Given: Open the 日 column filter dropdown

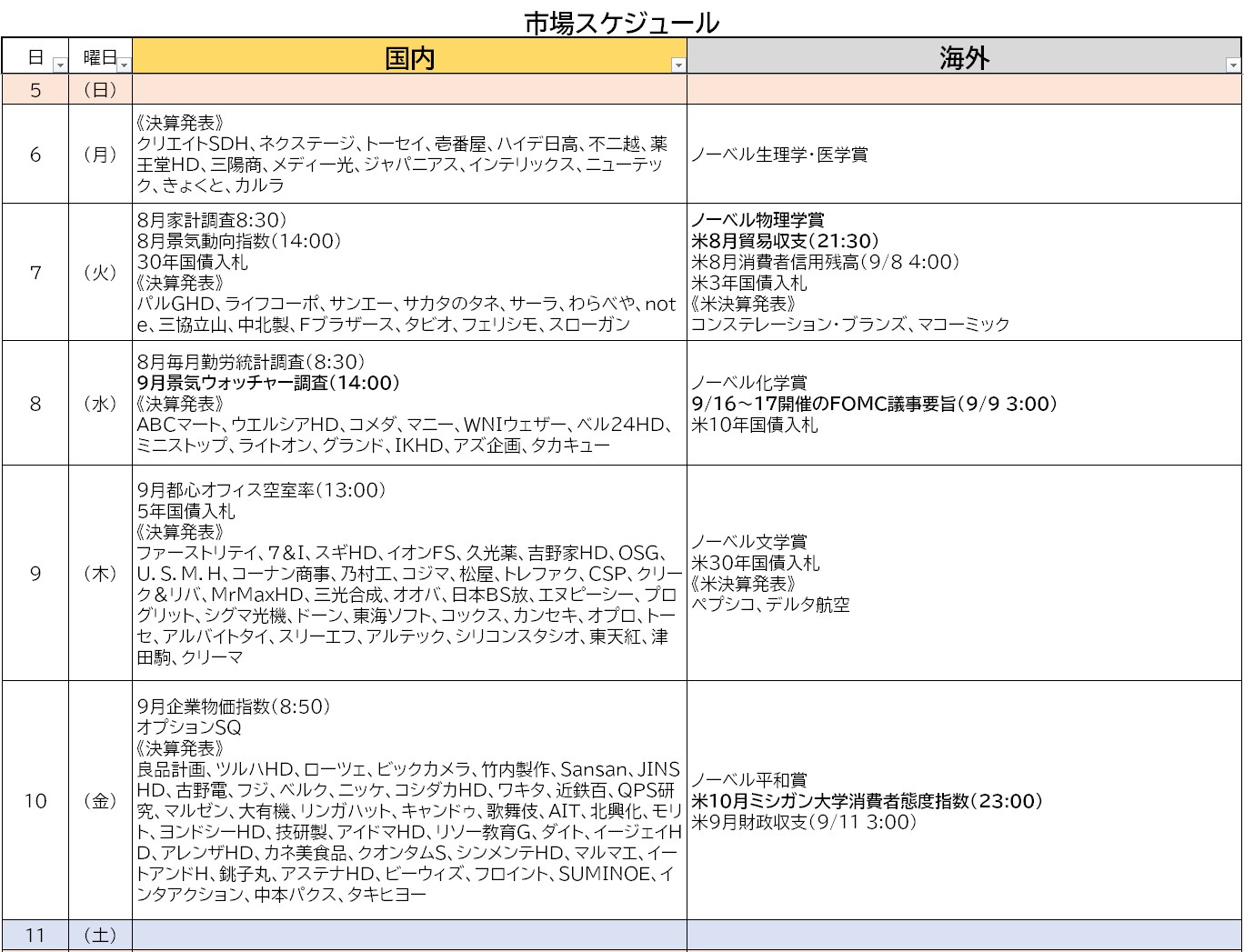Looking at the screenshot, I should pos(60,65).
